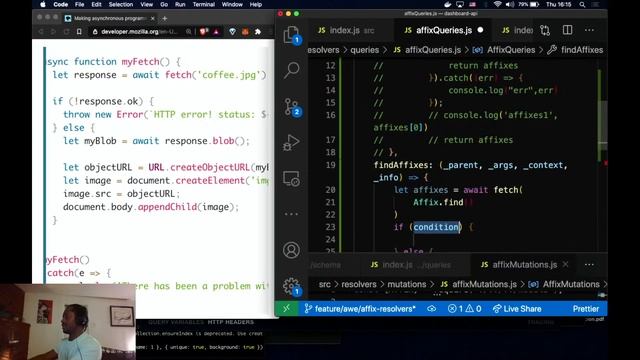
Task: Open the Terminal menu
Action: click(204, 4)
